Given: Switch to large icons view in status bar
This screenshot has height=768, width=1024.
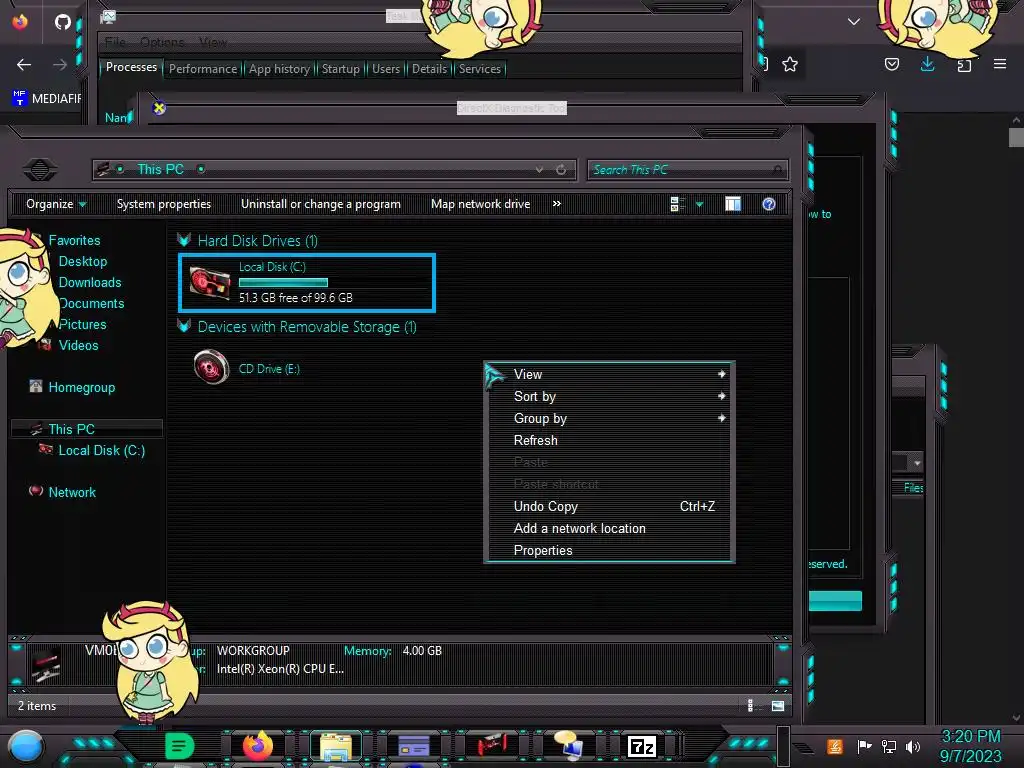Looking at the screenshot, I should [778, 705].
